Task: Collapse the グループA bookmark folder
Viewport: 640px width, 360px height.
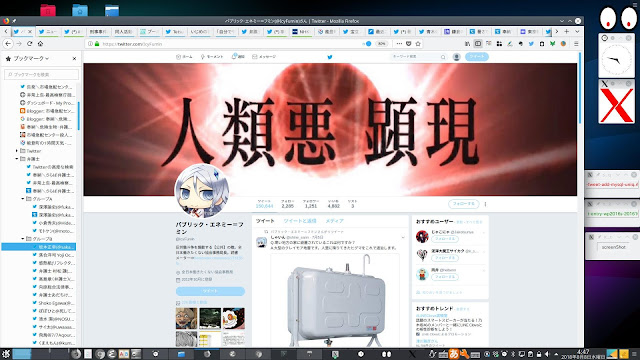Action: coord(23,199)
